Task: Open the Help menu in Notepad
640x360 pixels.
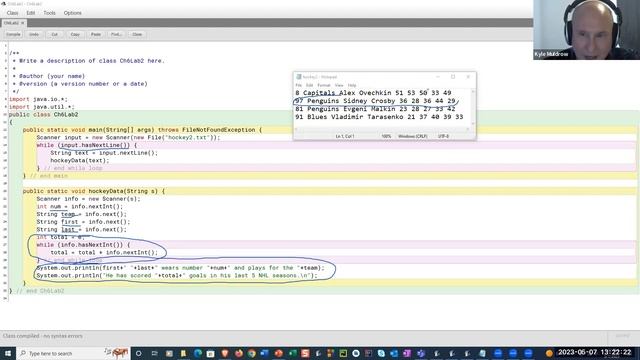Action: [352, 85]
